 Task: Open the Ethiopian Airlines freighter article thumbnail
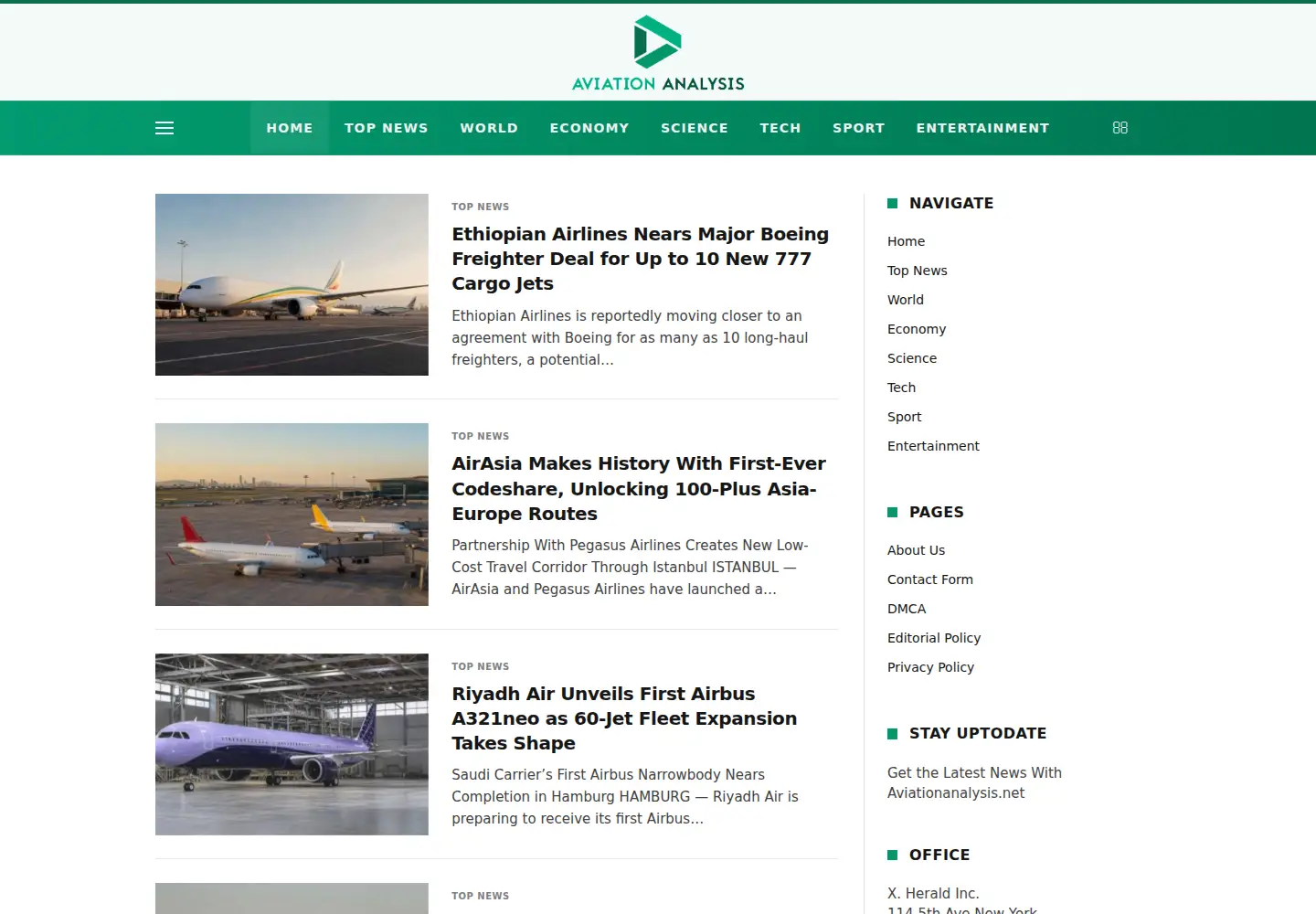pos(292,284)
